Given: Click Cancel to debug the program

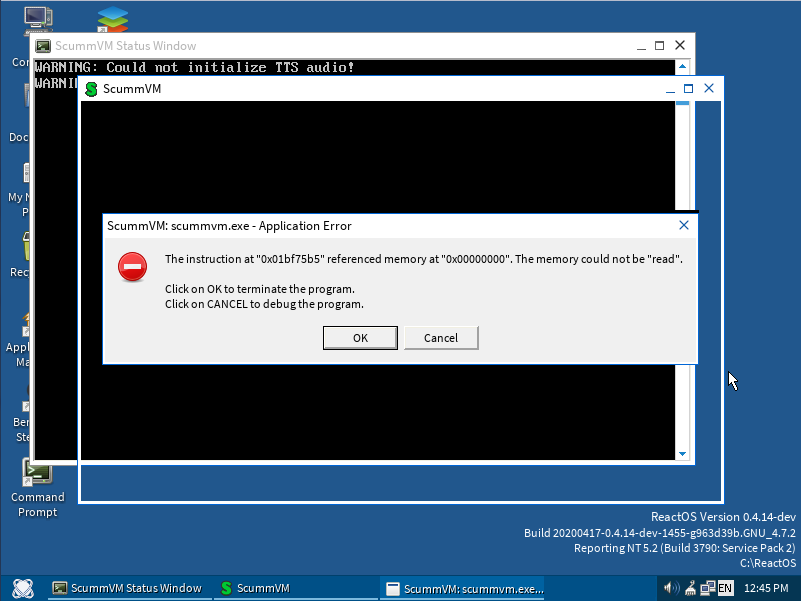Looking at the screenshot, I should coord(441,338).
